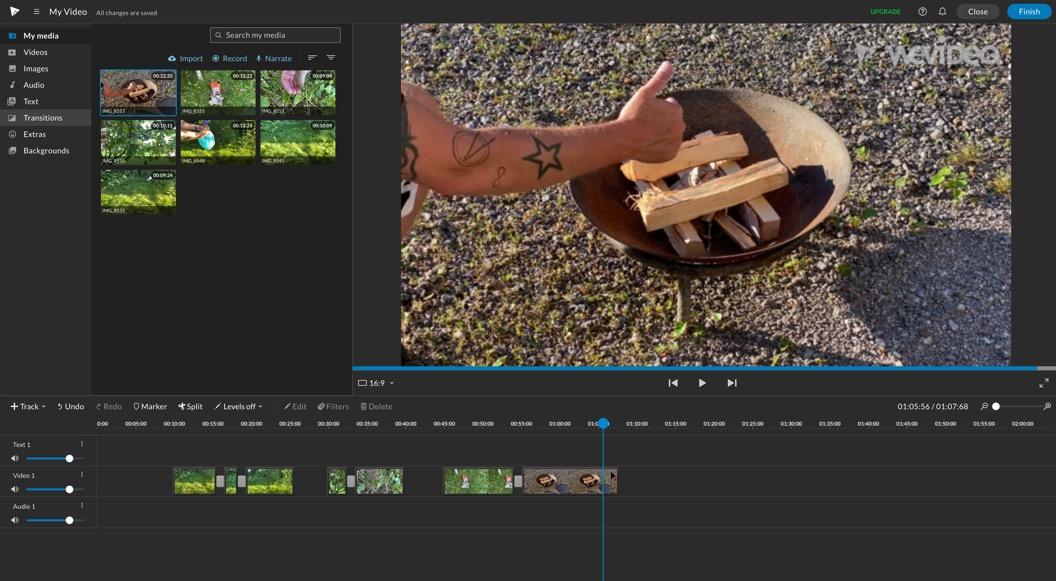Click Undo in the timeline toolbar
Image resolution: width=1056 pixels, height=581 pixels.
tap(70, 406)
